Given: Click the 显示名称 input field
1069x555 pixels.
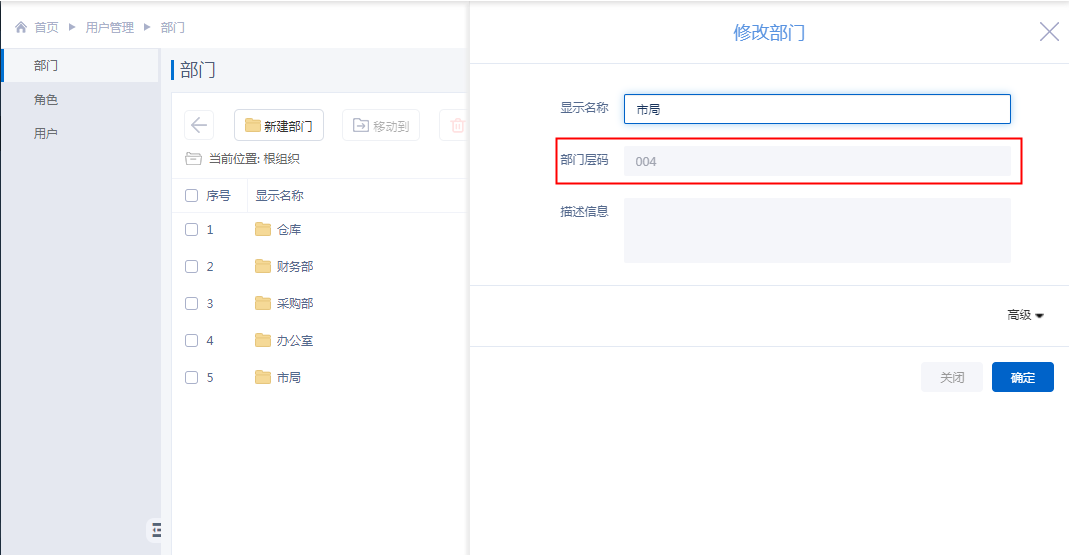Looking at the screenshot, I should [x=817, y=109].
